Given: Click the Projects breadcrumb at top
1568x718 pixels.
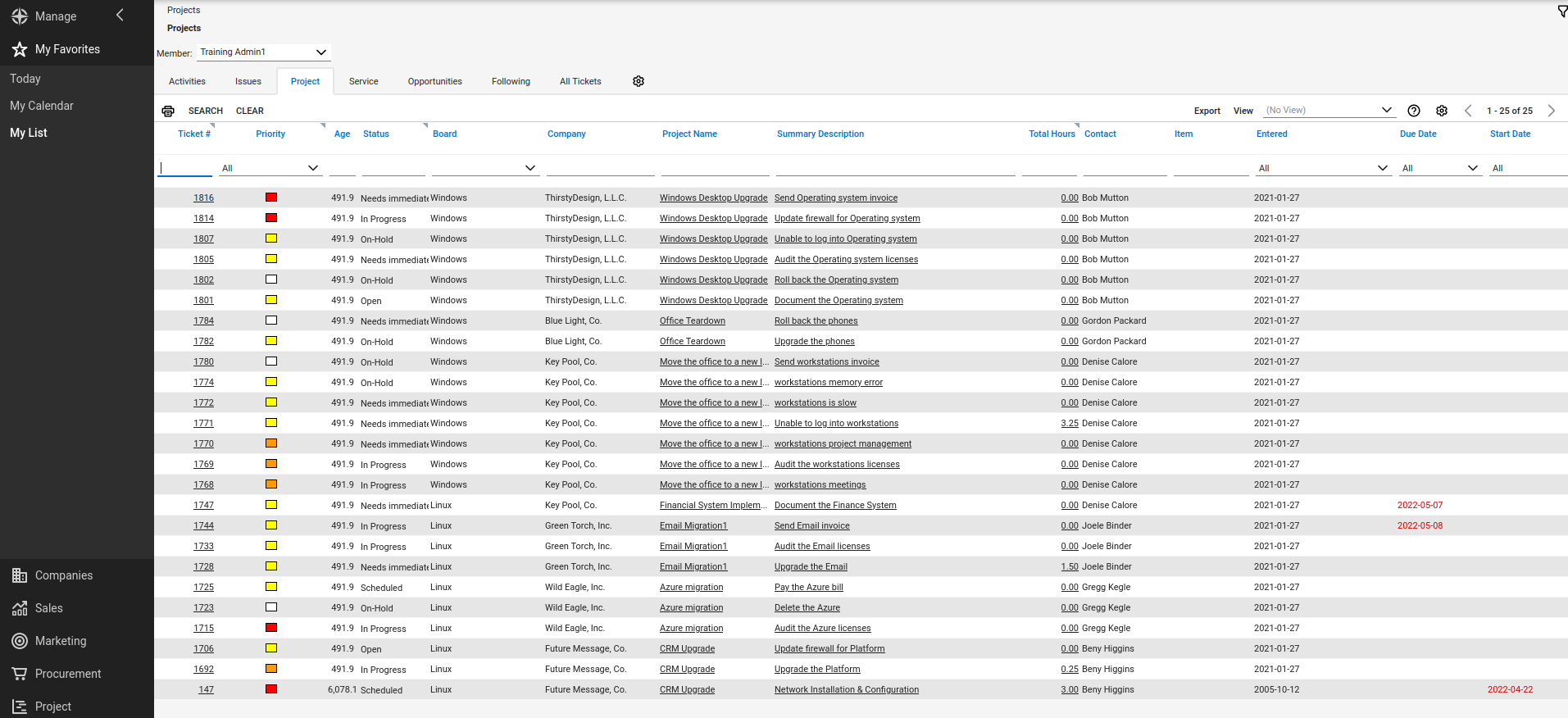Looking at the screenshot, I should (184, 10).
